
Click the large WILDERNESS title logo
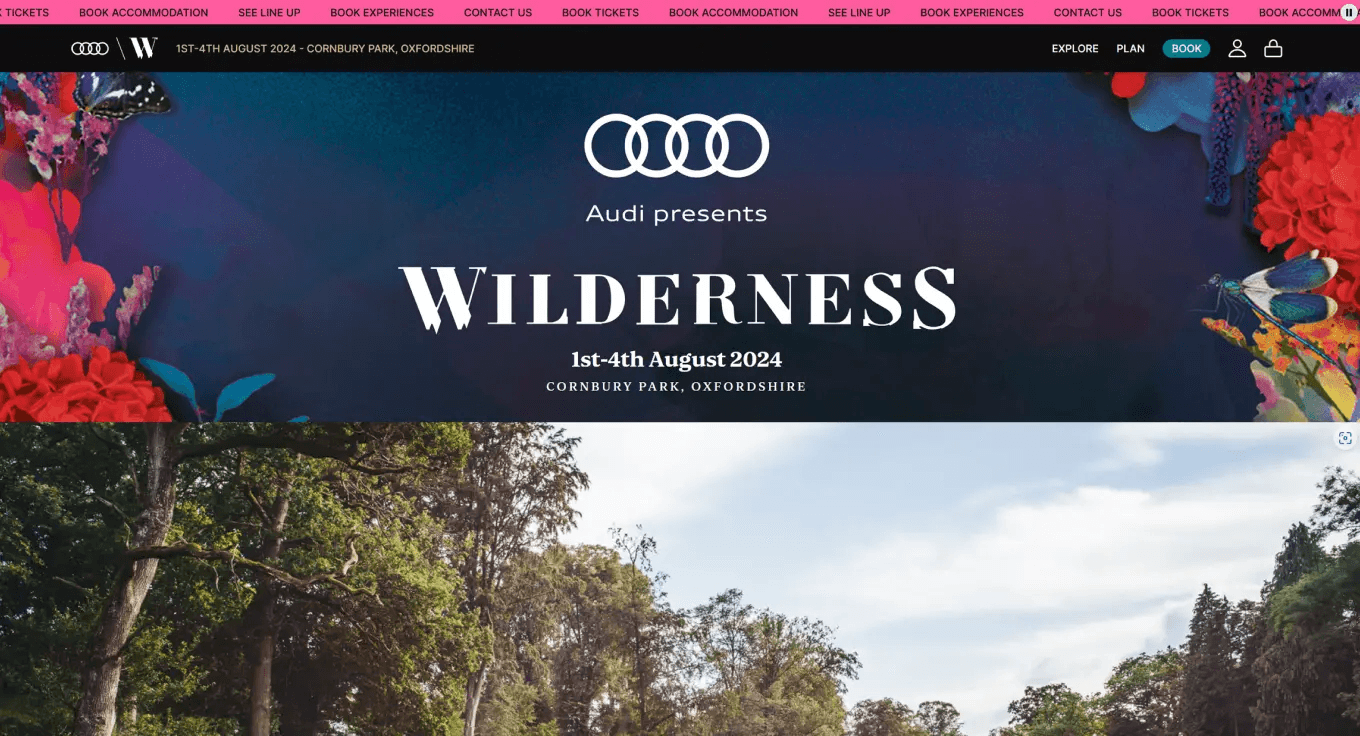(677, 298)
